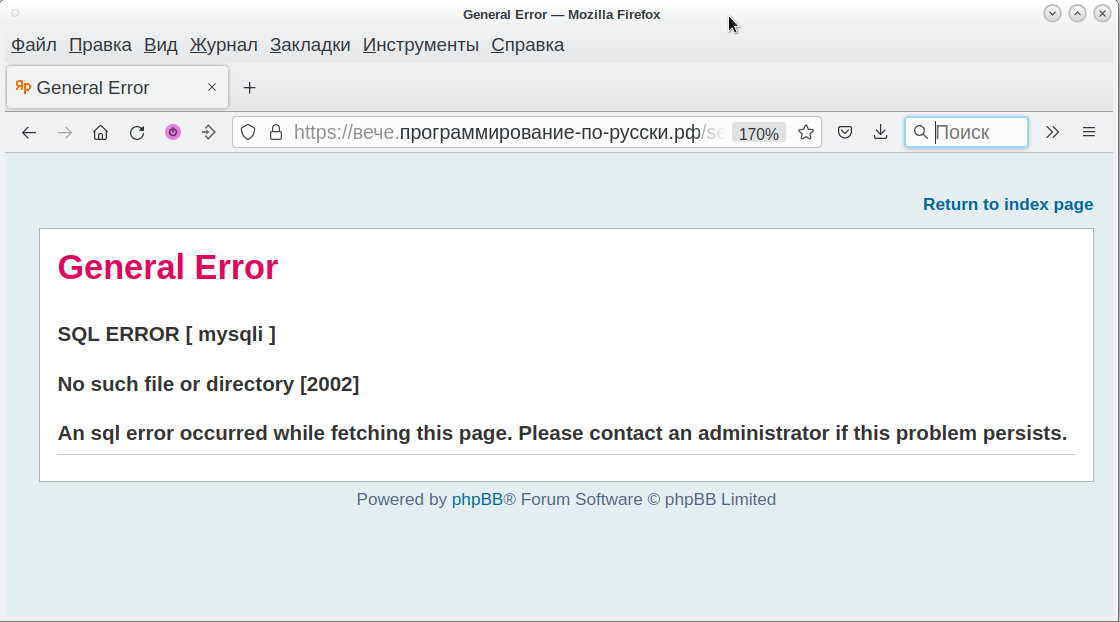This screenshot has height=622, width=1120.
Task: Open the Вид menu
Action: [161, 44]
